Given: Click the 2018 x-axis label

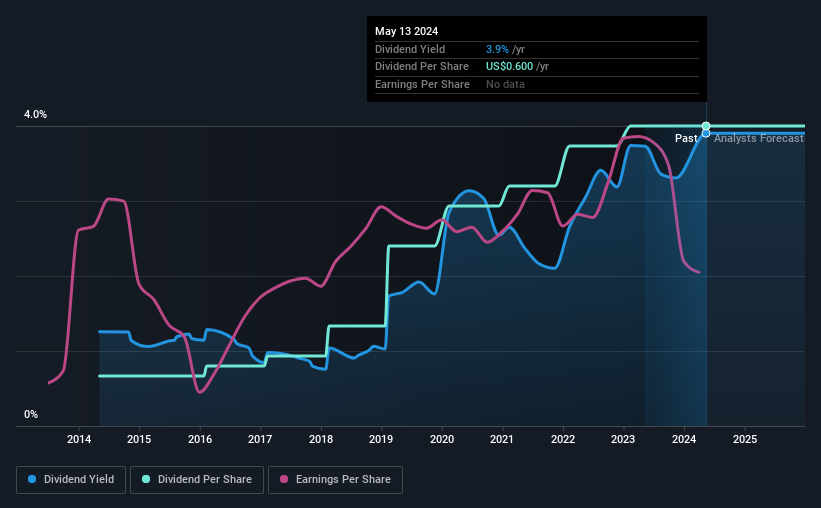Looking at the screenshot, I should (321, 439).
